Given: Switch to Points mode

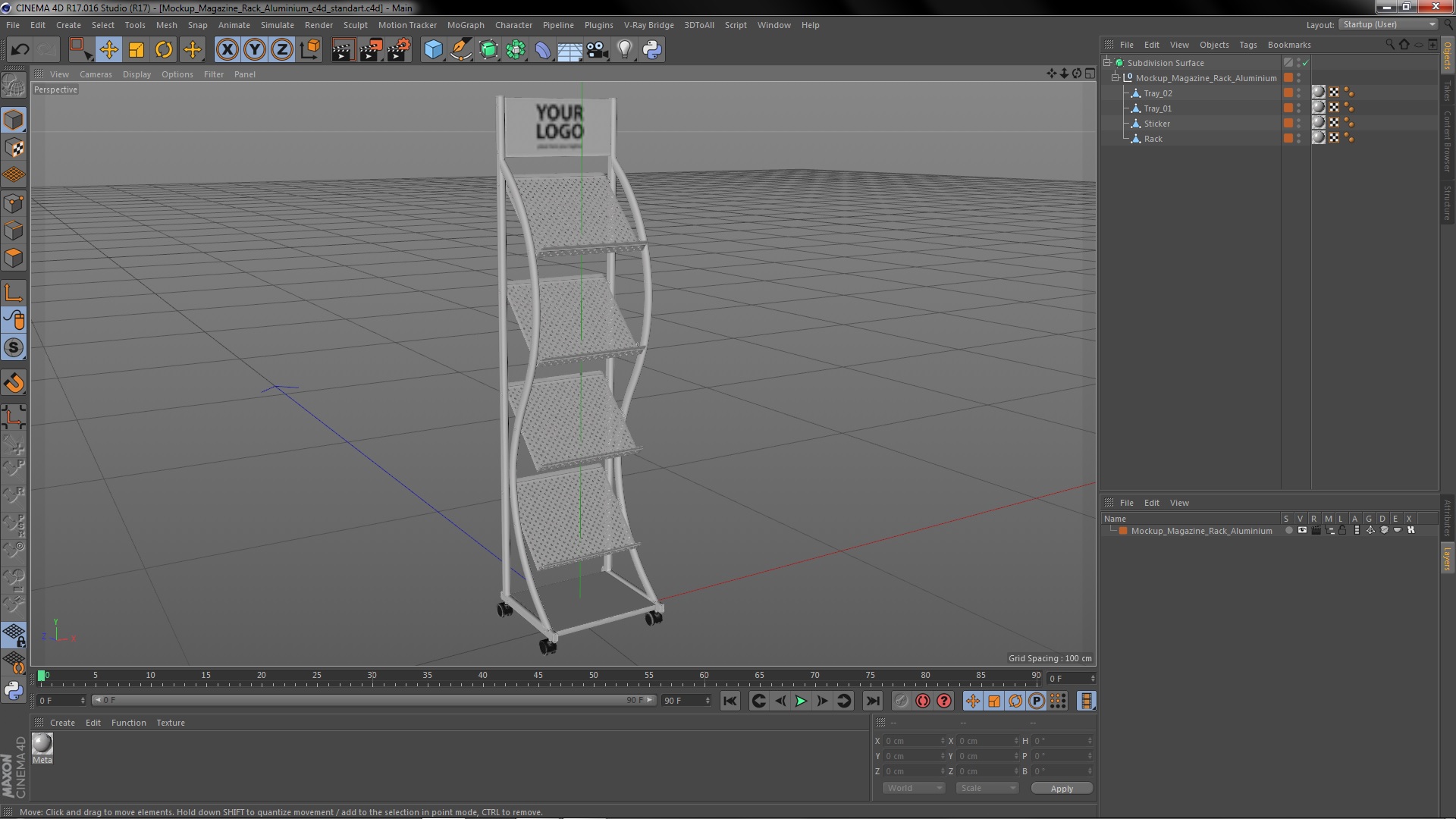Looking at the screenshot, I should coord(14,203).
